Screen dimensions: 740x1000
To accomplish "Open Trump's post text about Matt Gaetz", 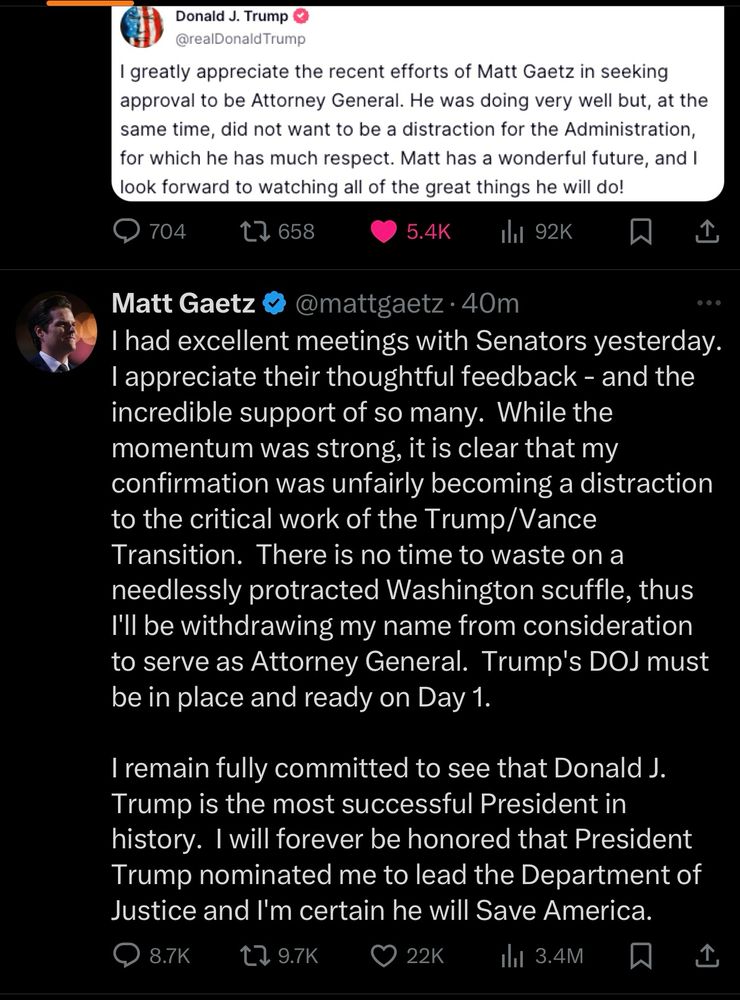I will click(x=400, y=129).
